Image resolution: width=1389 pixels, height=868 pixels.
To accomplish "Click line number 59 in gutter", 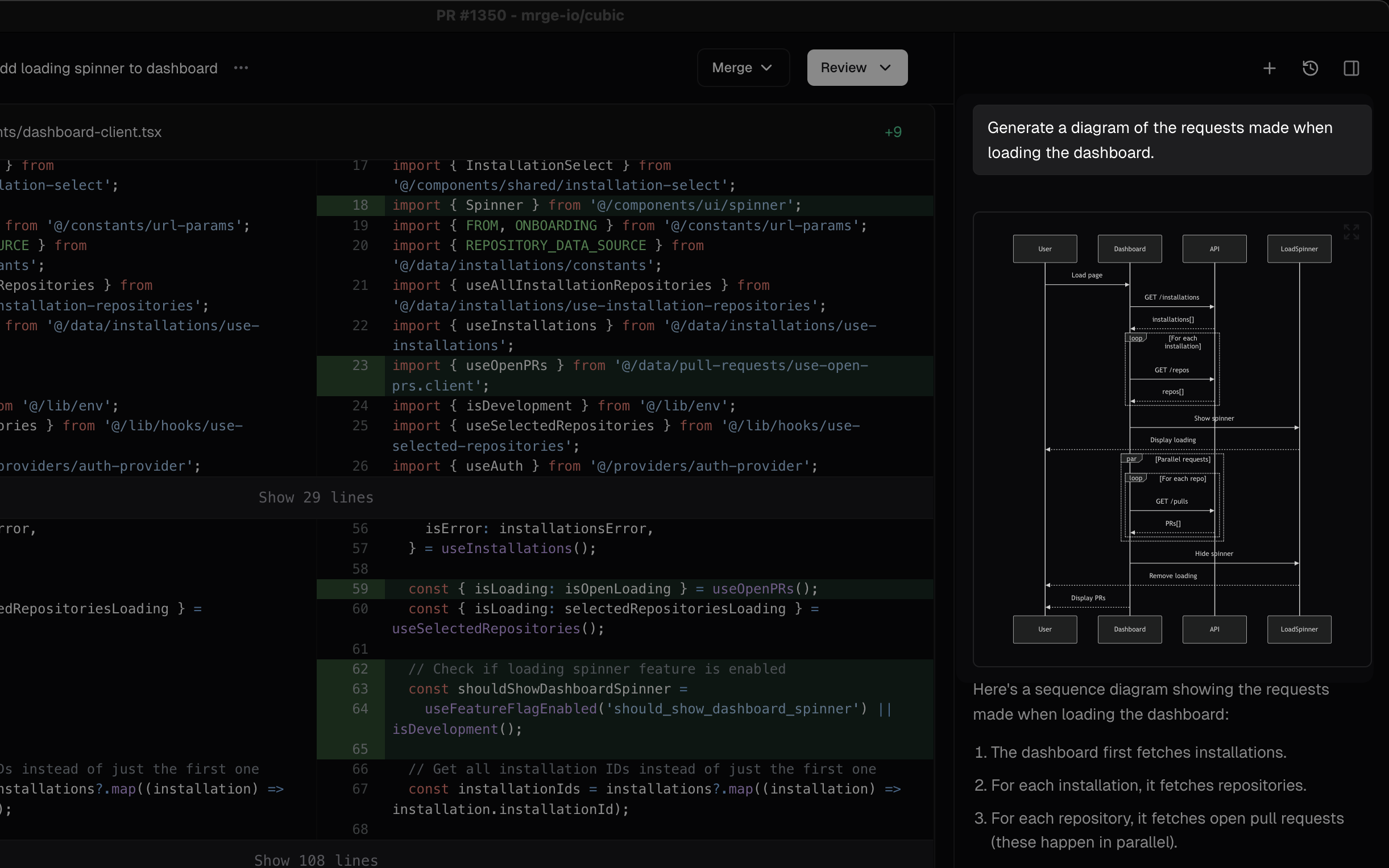I will point(360,589).
